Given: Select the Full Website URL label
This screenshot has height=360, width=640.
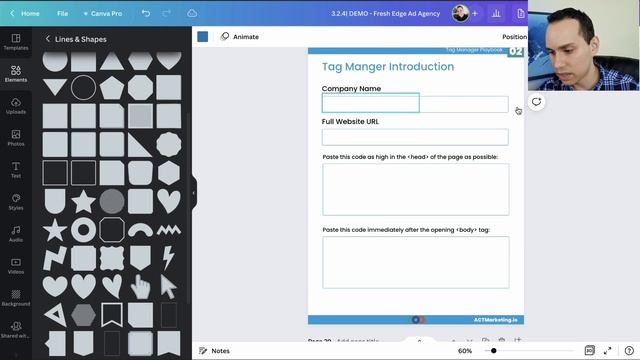Looking at the screenshot, I should coord(350,122).
